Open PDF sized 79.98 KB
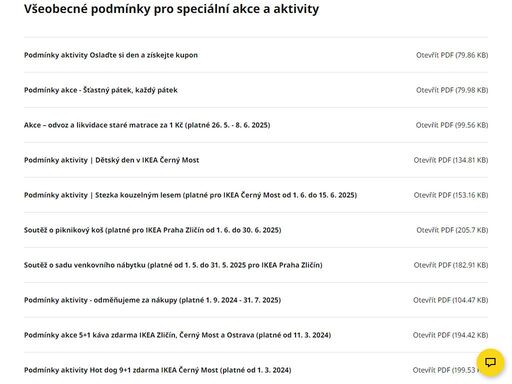The height and width of the screenshot is (384, 512). pyautogui.click(x=452, y=90)
